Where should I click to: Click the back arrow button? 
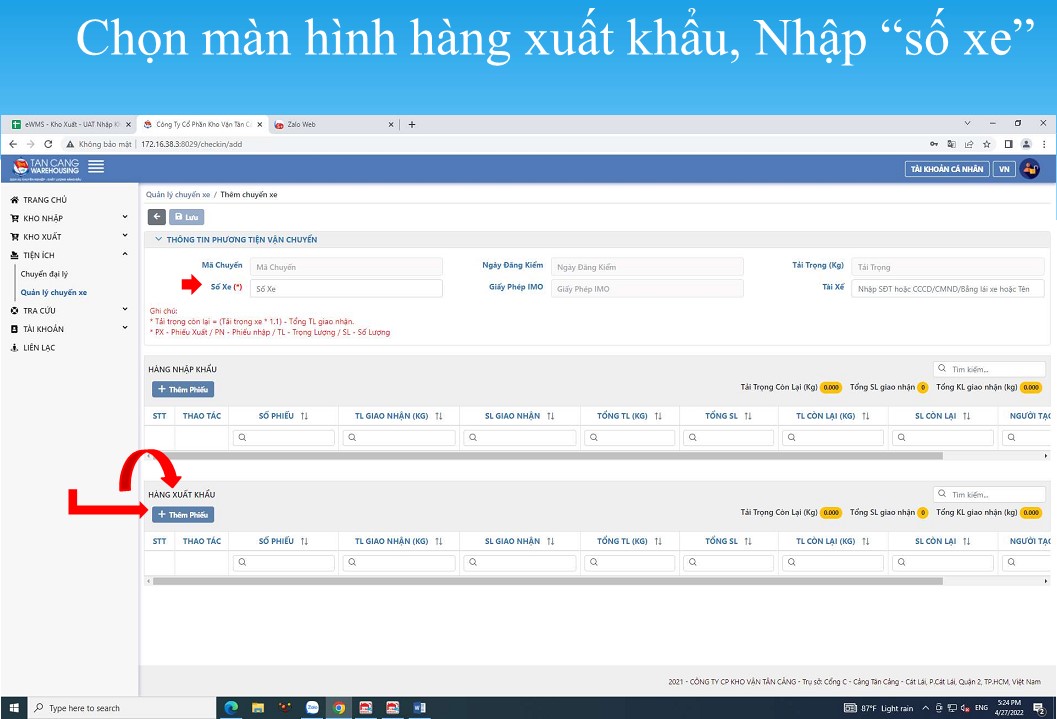coord(157,216)
